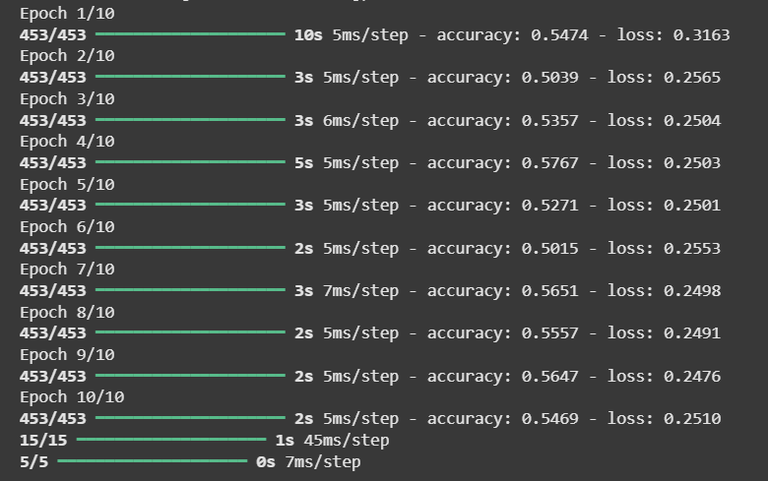Click the Epoch 5/10 label
The width and height of the screenshot is (768, 481).
pos(67,184)
